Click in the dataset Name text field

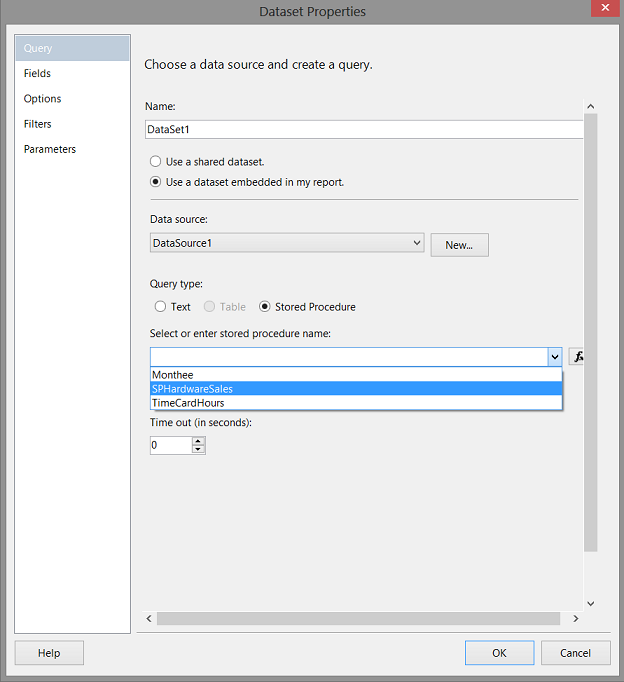pos(360,129)
